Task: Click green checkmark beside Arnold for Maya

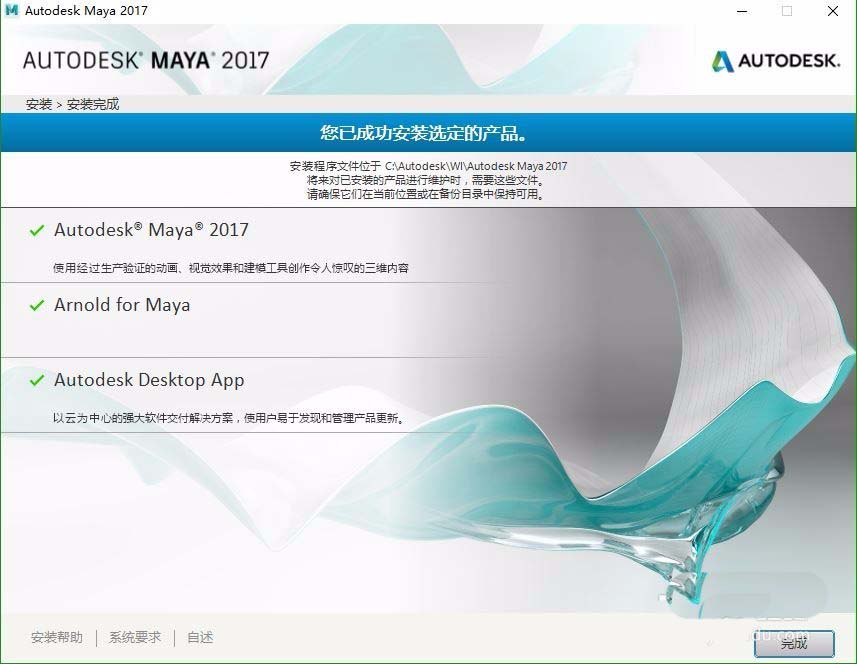Action: (x=37, y=305)
